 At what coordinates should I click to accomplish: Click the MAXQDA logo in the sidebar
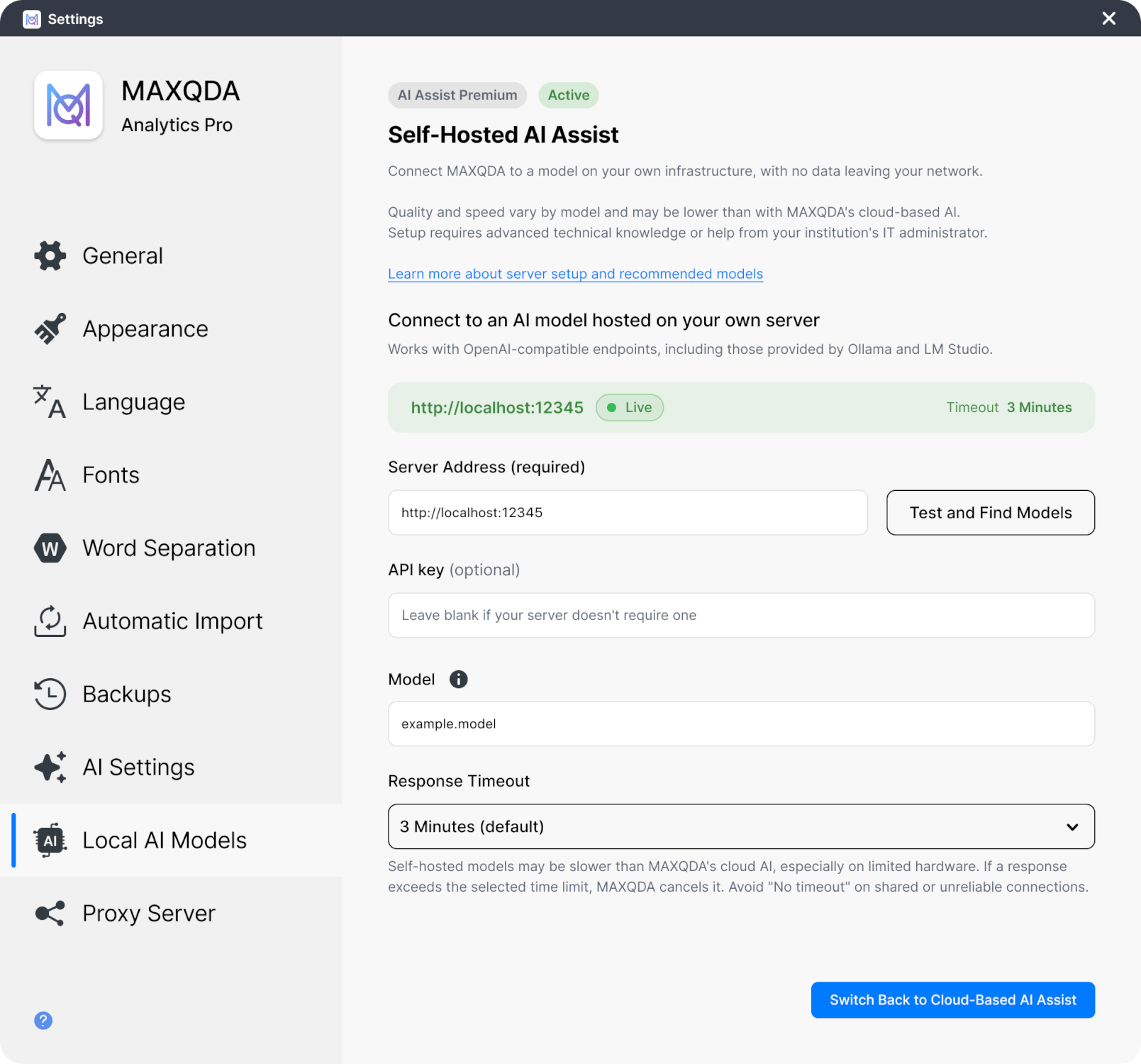tap(69, 106)
